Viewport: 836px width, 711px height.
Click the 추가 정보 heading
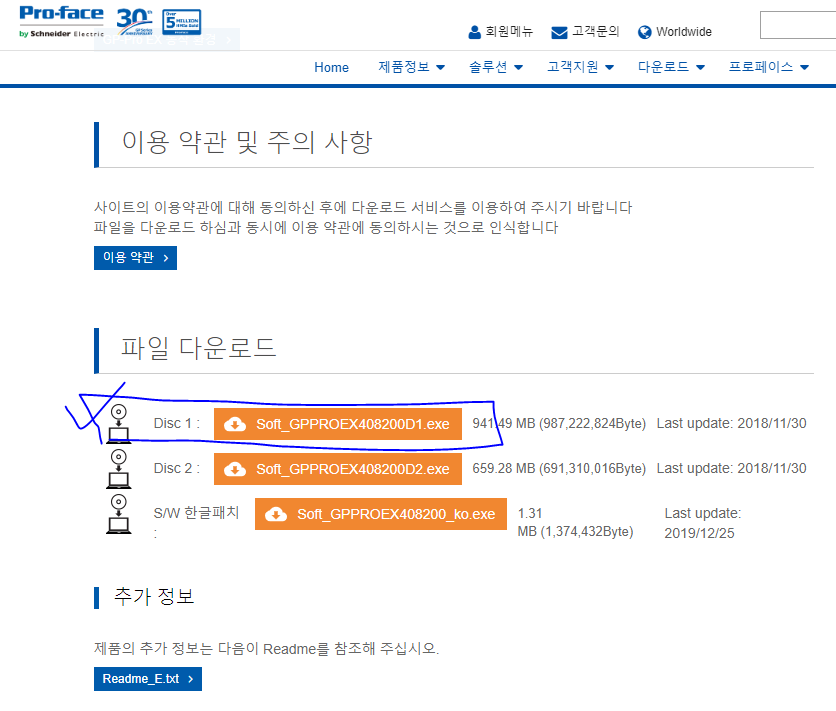(x=154, y=596)
